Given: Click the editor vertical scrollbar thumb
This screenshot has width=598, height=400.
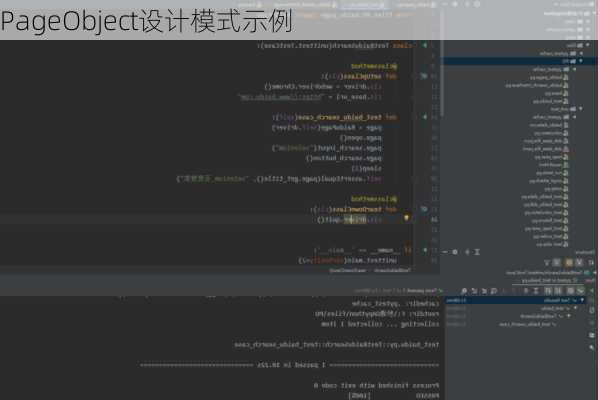Looking at the screenshot, I should click(x=442, y=63).
